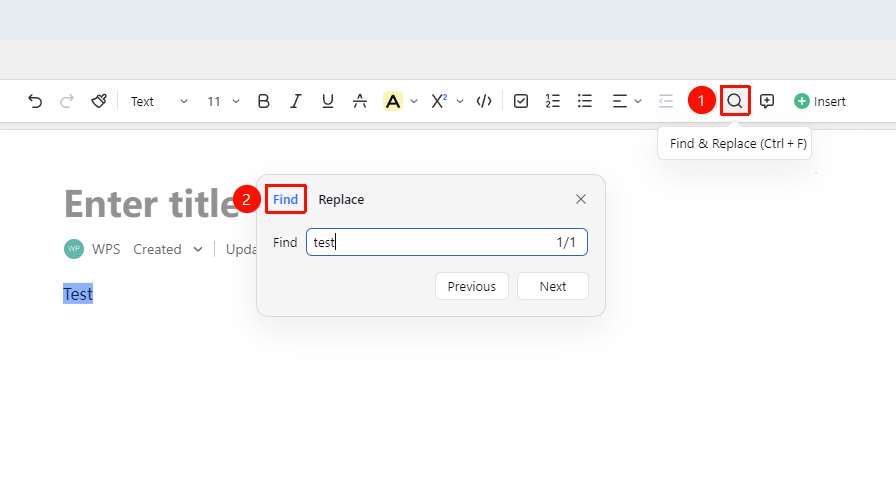896x492 pixels.
Task: Click the WPS author name
Action: click(x=106, y=249)
